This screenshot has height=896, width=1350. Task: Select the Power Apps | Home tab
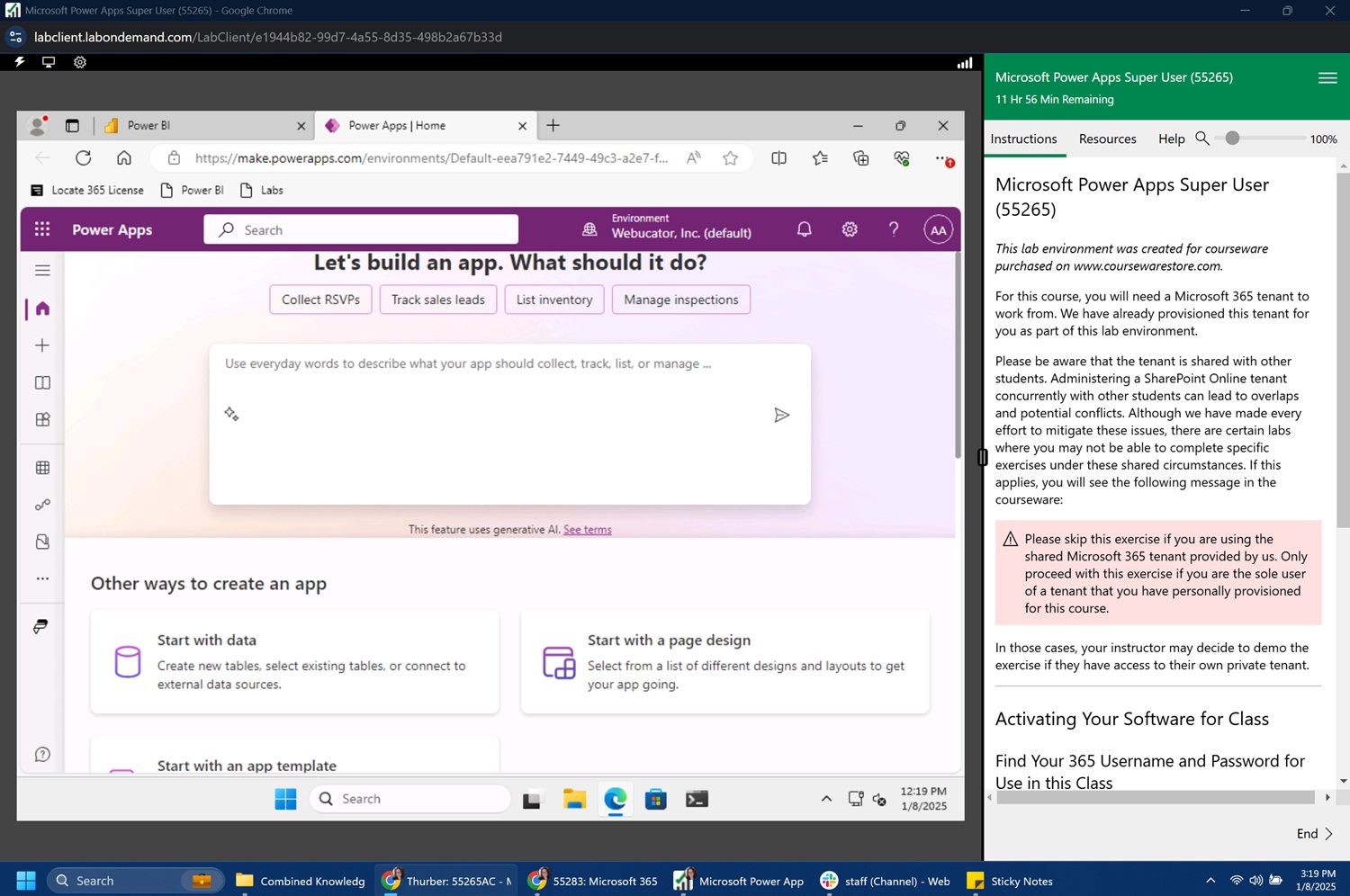click(423, 125)
